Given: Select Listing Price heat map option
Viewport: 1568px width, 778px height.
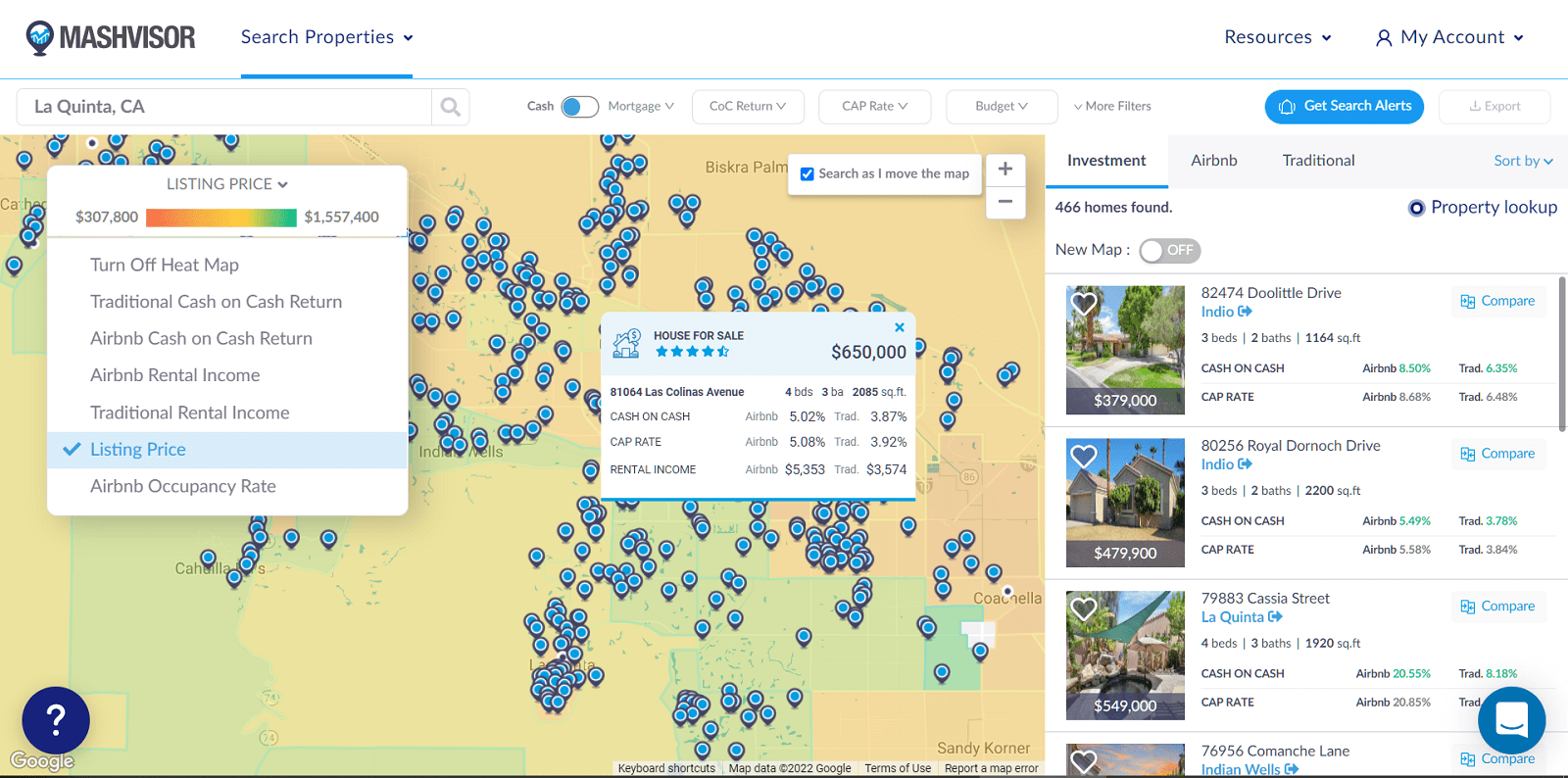Looking at the screenshot, I should pos(227,450).
